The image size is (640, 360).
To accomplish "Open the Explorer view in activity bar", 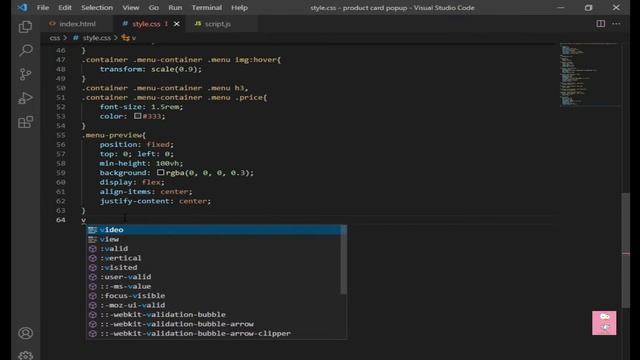I will click(25, 27).
